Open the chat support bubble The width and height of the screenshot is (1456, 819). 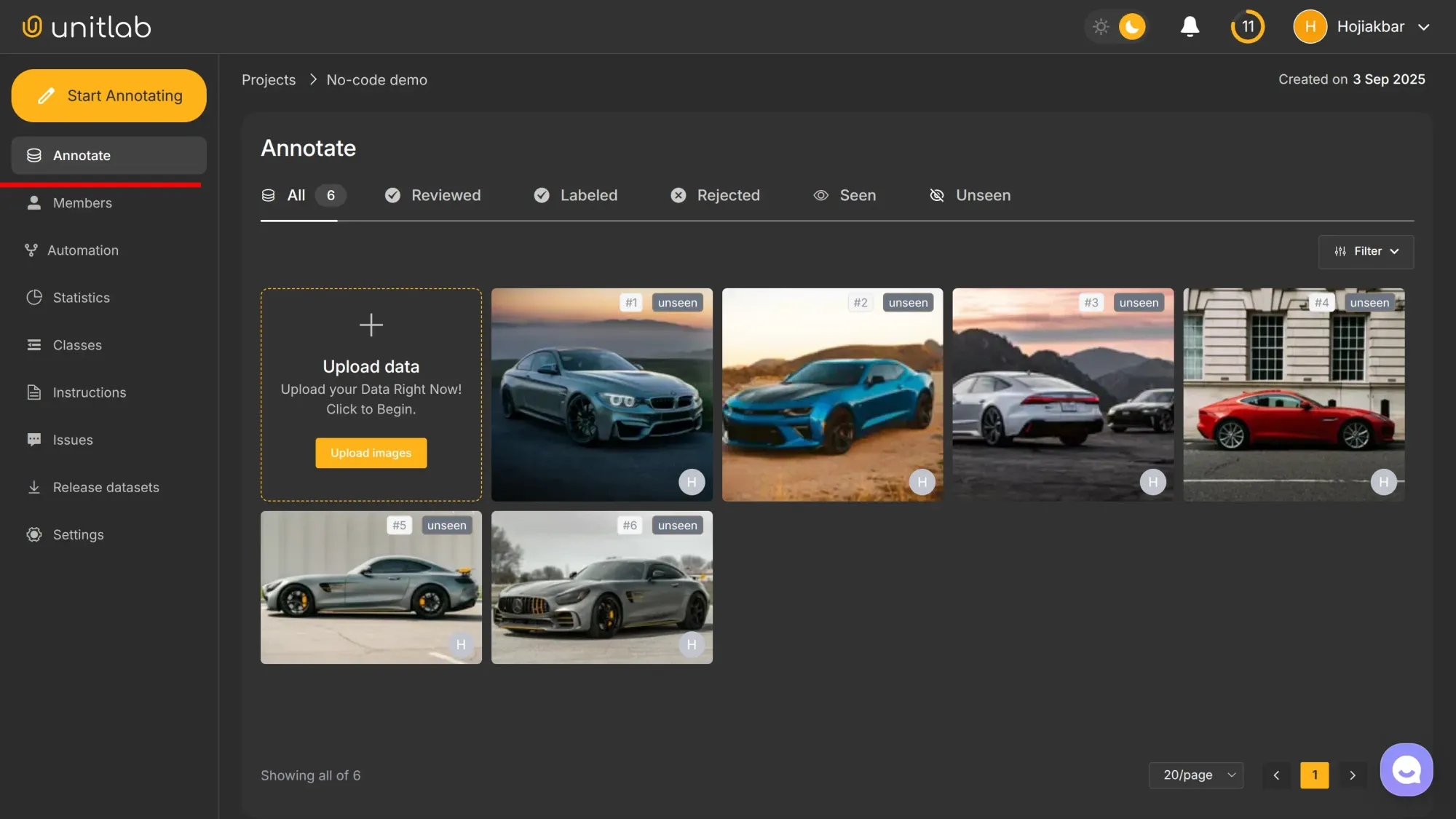[1406, 769]
